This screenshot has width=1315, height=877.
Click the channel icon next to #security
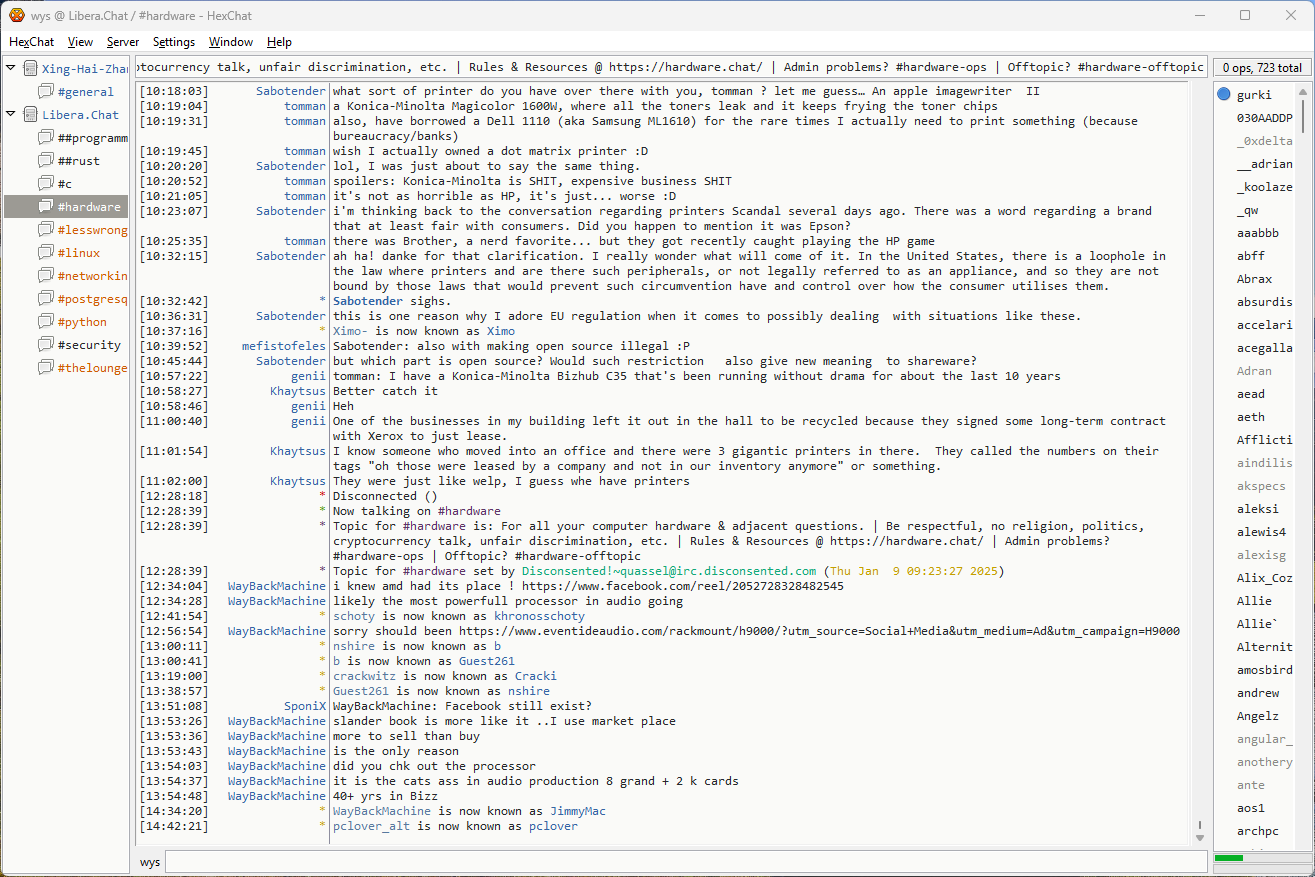pyautogui.click(x=45, y=345)
